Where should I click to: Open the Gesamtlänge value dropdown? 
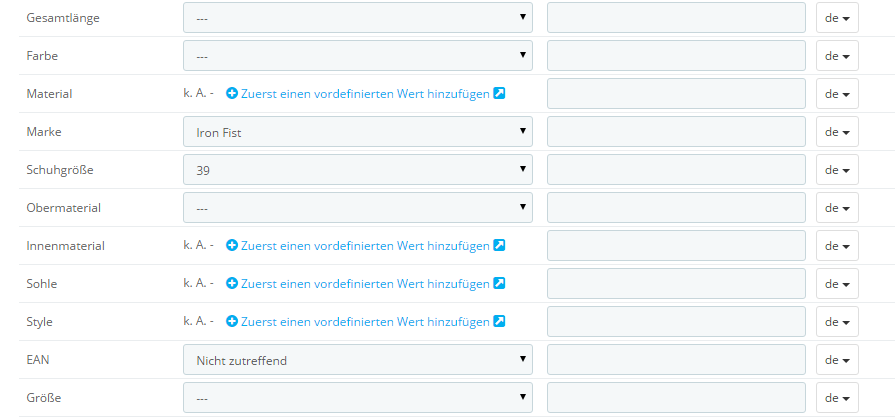pos(358,18)
